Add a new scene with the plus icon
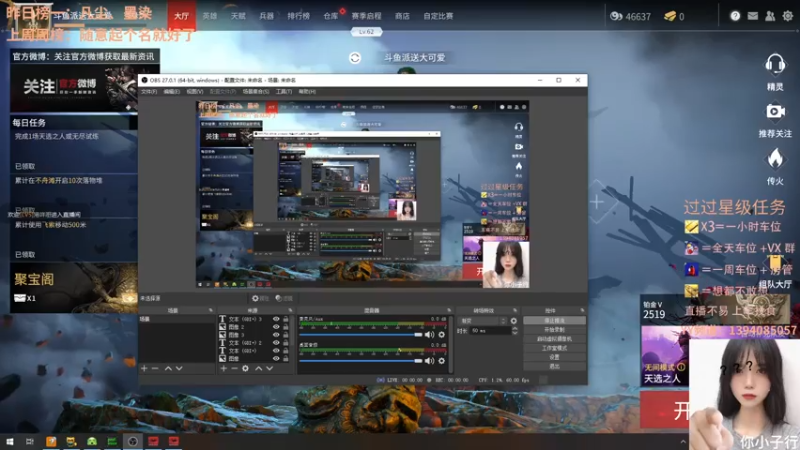The height and width of the screenshot is (450, 800). pos(144,368)
